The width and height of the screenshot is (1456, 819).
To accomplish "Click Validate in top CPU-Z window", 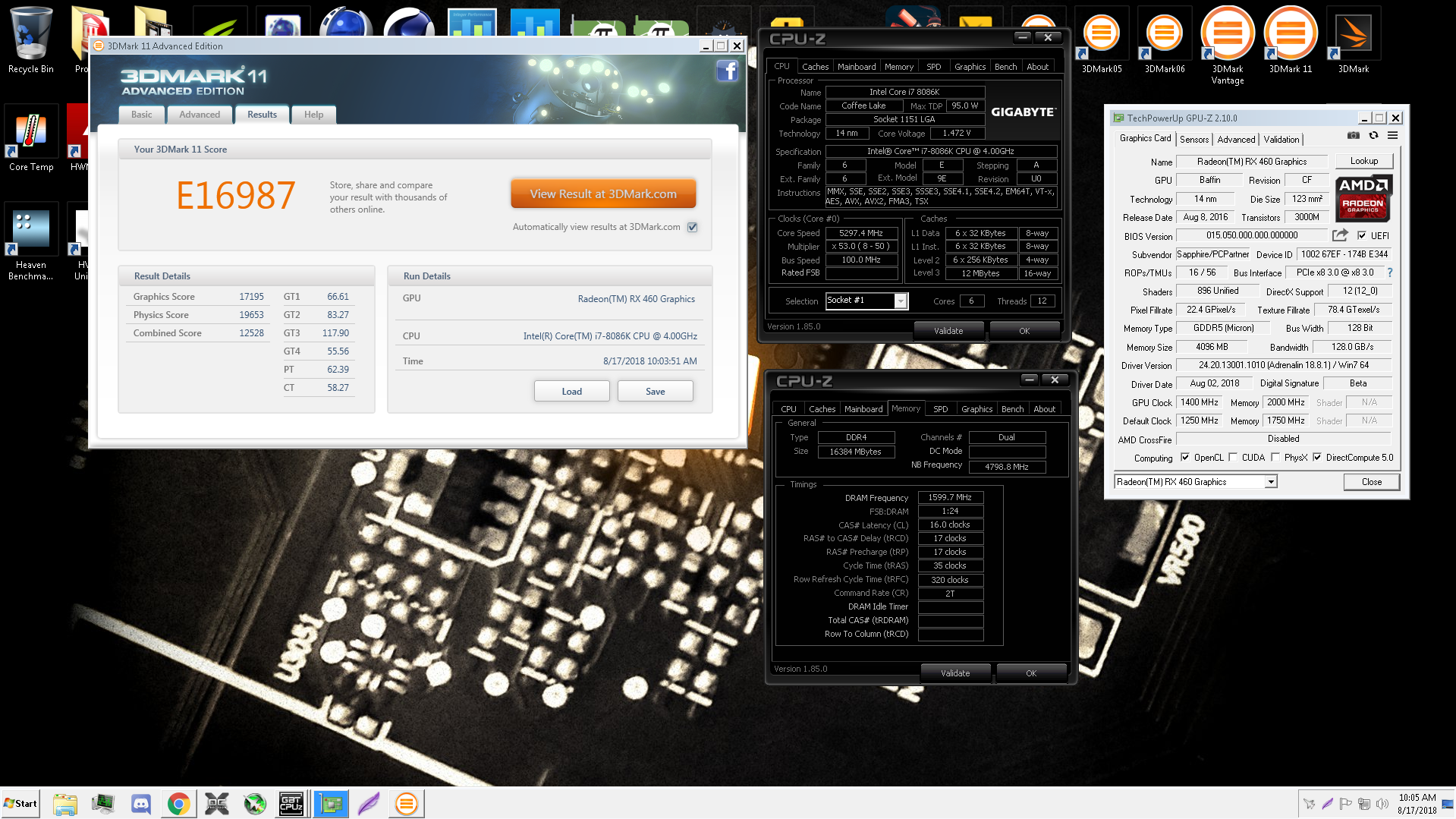I will (948, 331).
